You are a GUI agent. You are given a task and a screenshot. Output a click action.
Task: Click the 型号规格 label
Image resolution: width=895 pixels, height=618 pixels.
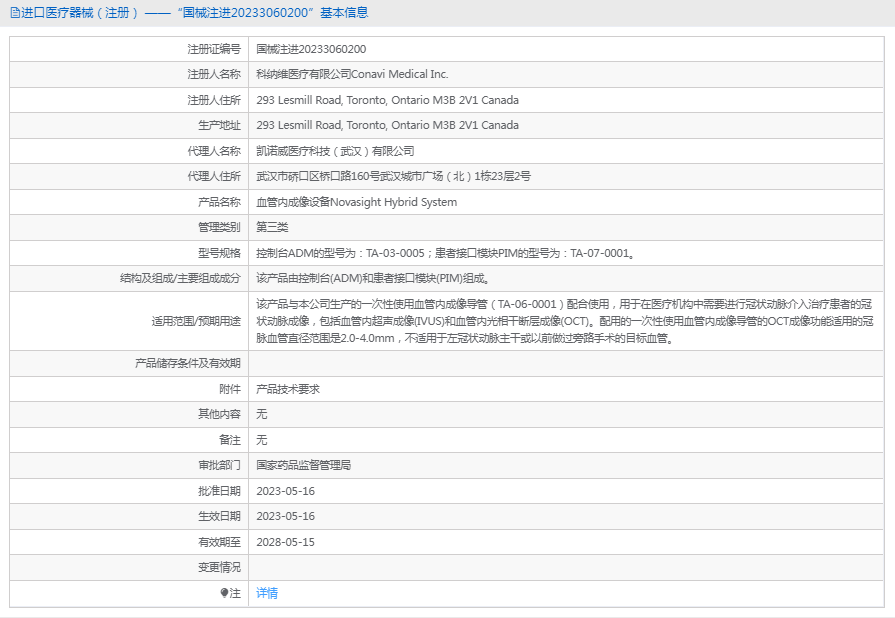coord(219,253)
